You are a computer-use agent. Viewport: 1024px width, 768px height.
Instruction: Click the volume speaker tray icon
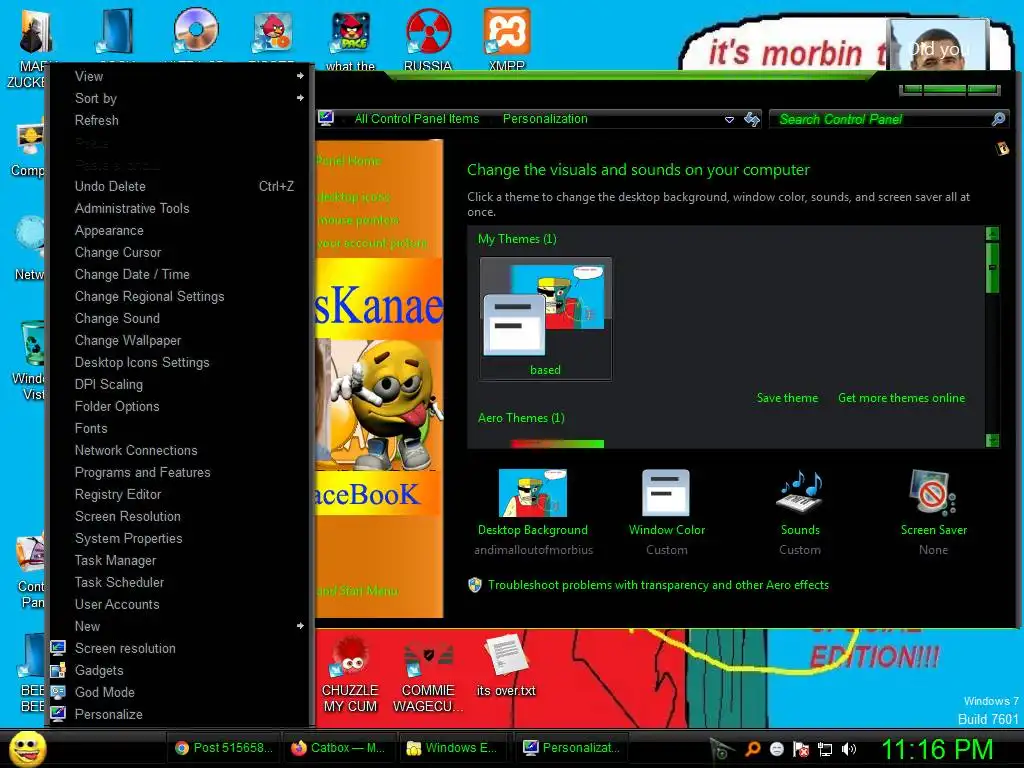click(x=849, y=749)
